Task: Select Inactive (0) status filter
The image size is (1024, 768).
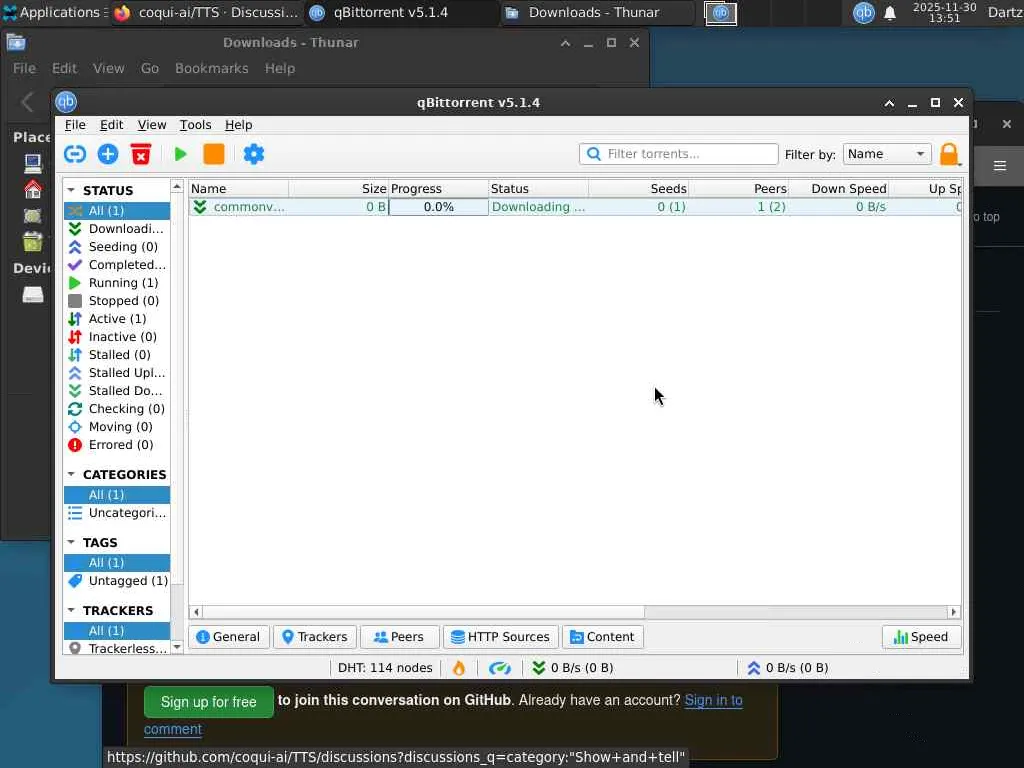Action: coord(117,336)
